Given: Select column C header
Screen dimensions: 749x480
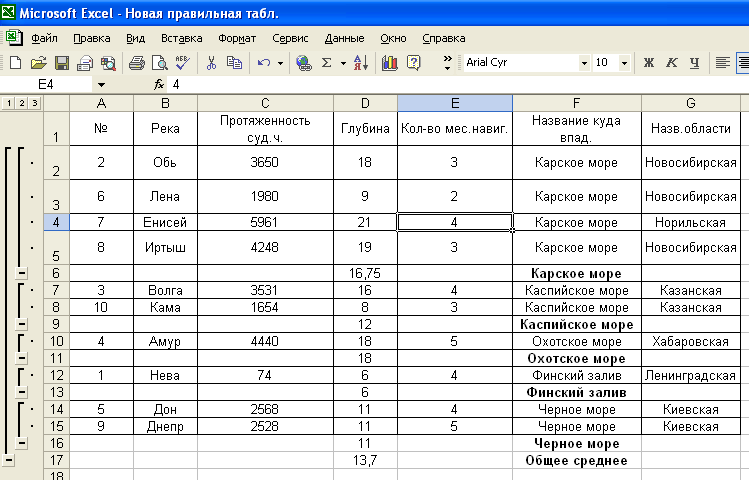Looking at the screenshot, I should click(x=265, y=103).
